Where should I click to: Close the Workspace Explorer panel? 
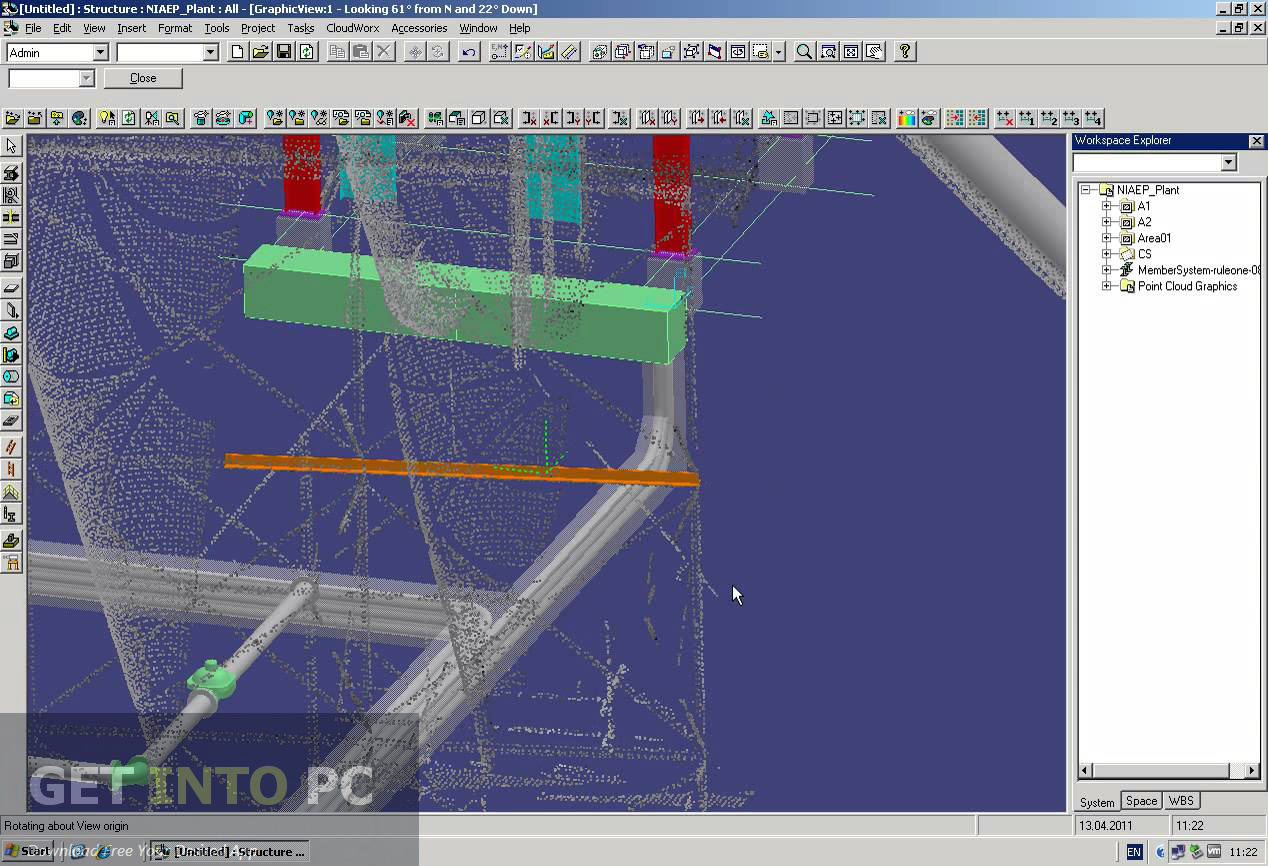click(x=1256, y=141)
